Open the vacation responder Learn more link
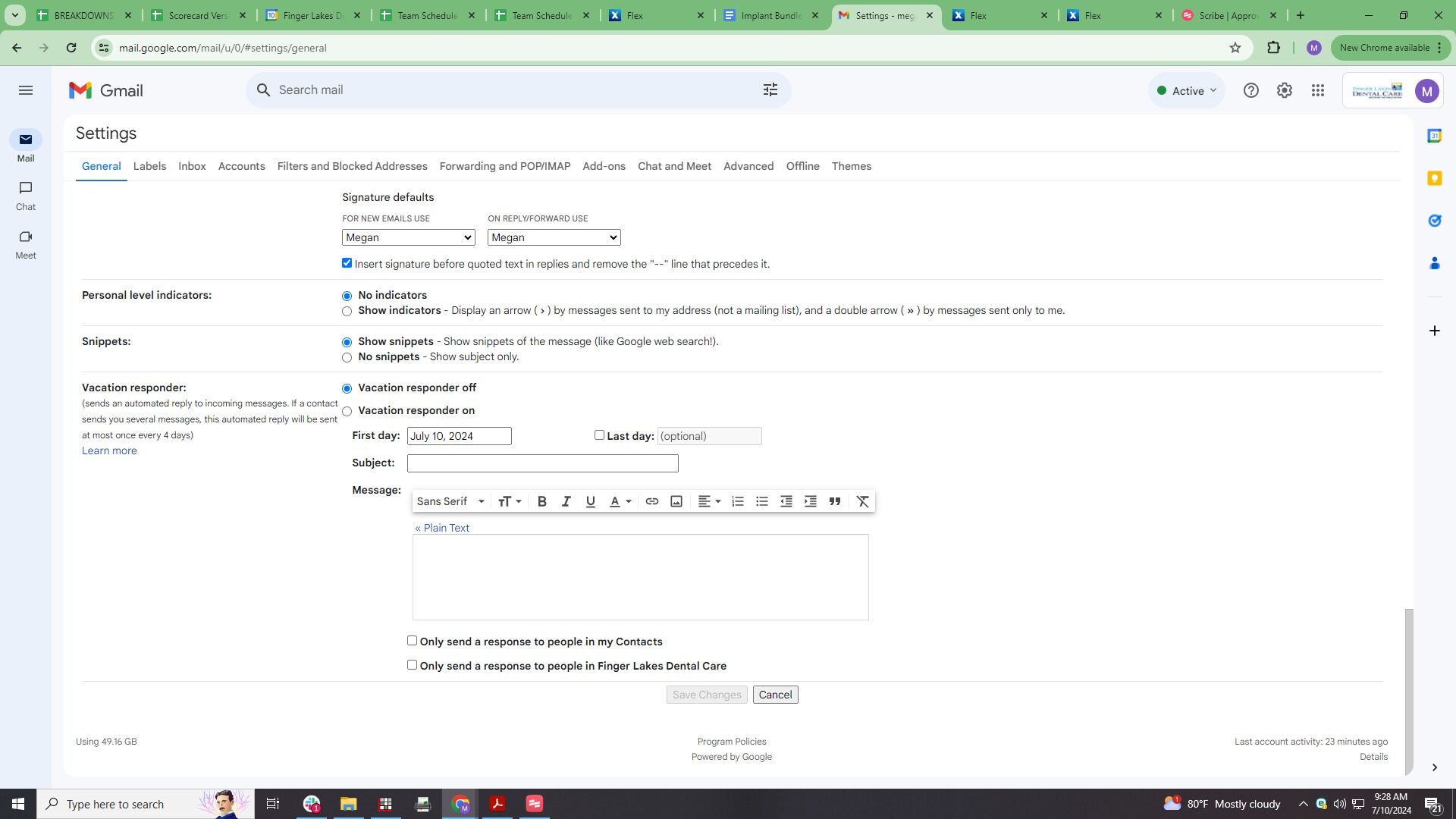 (109, 450)
